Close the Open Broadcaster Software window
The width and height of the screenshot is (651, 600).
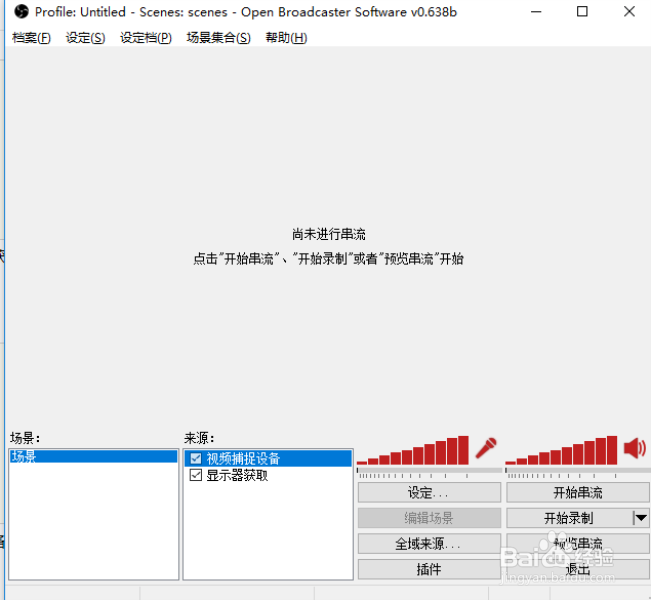coord(629,12)
